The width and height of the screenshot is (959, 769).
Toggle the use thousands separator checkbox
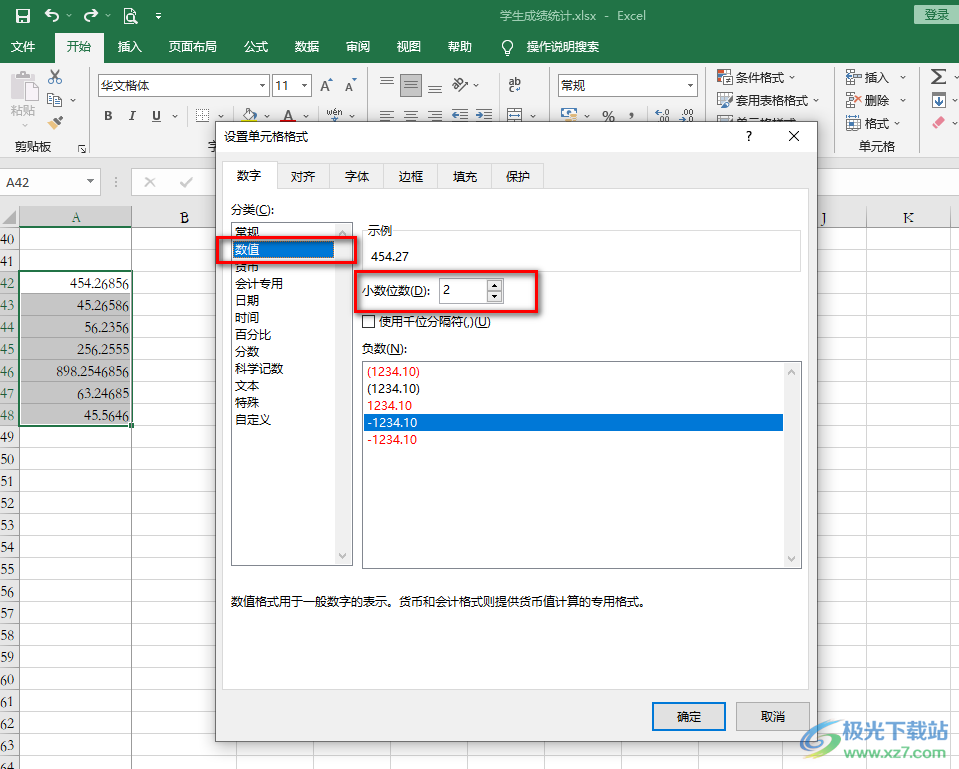pyautogui.click(x=369, y=322)
